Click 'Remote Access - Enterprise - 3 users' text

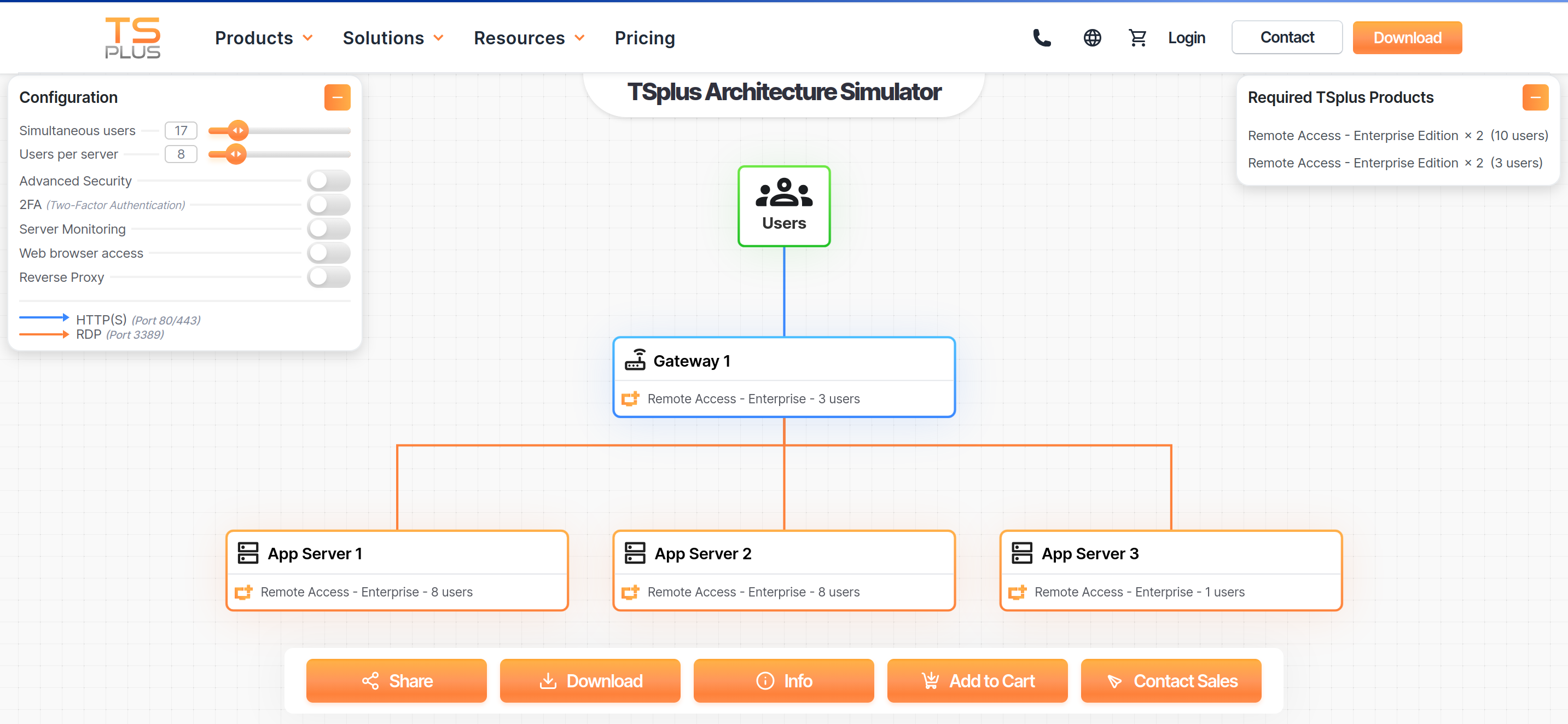(753, 399)
